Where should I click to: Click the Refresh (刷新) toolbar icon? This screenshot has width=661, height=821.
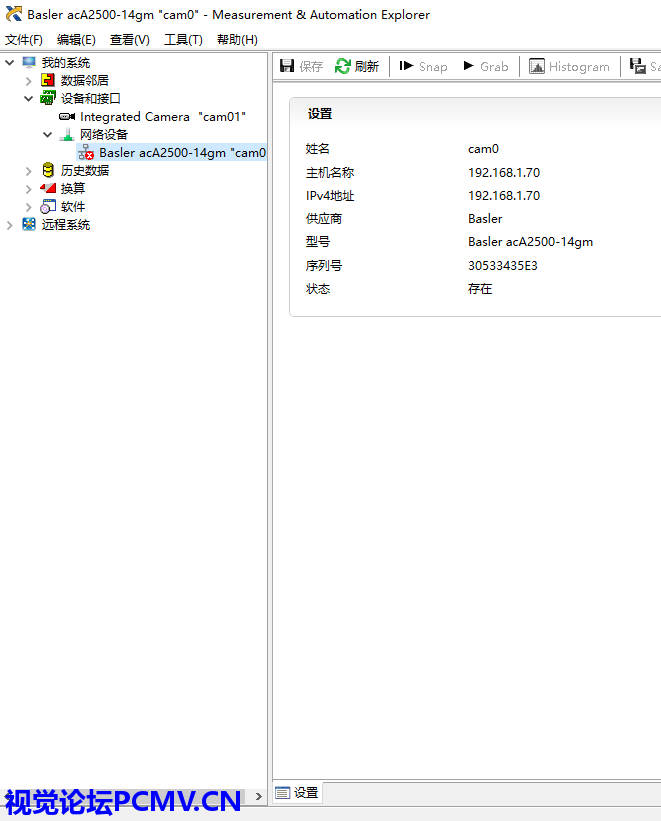(x=343, y=66)
